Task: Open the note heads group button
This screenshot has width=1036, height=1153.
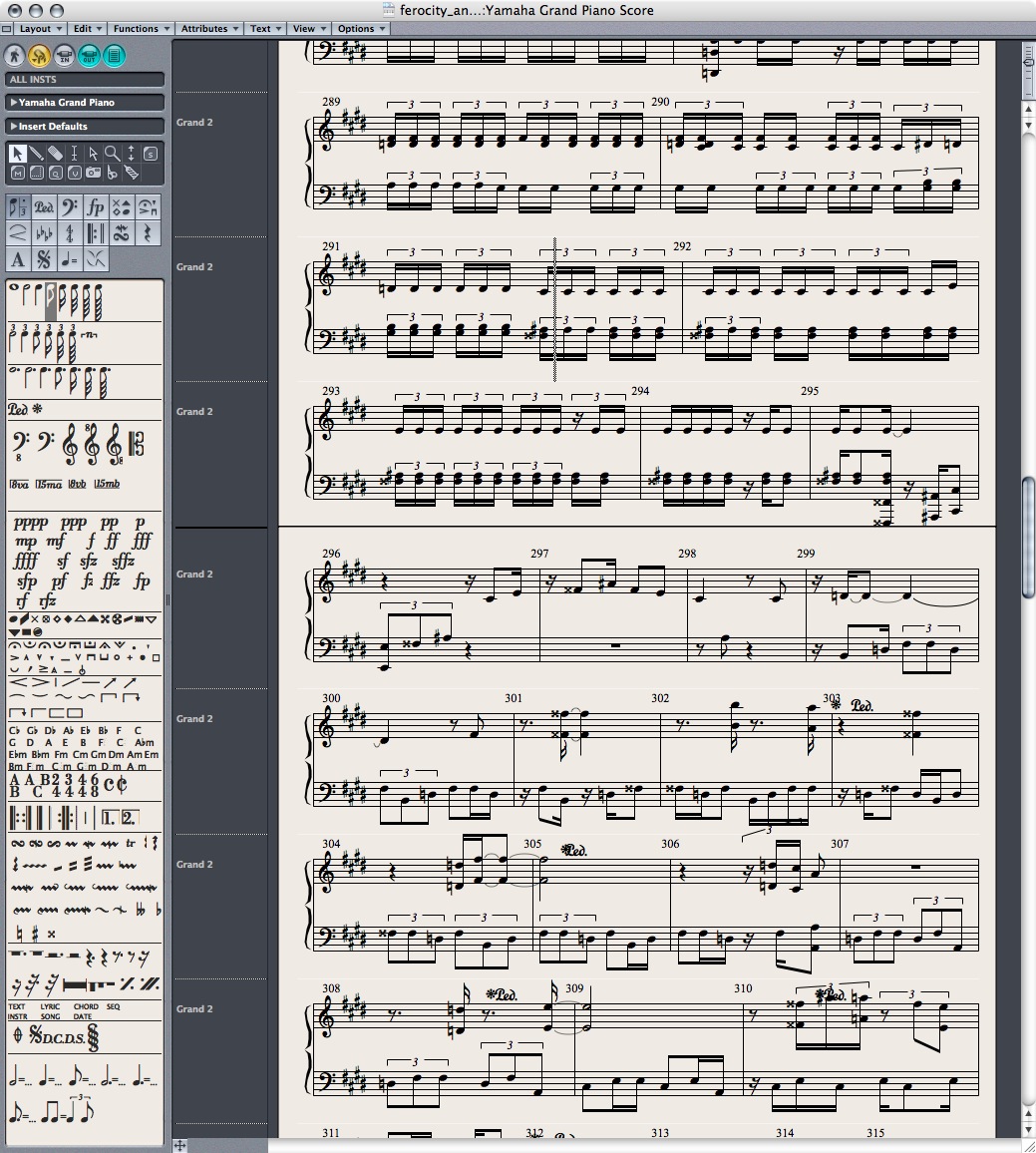Action: [122, 207]
